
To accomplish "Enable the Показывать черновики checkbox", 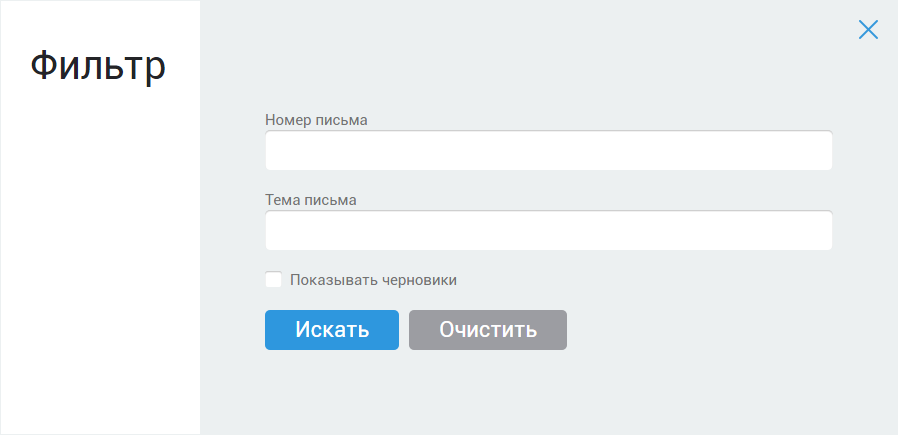I will coord(273,280).
